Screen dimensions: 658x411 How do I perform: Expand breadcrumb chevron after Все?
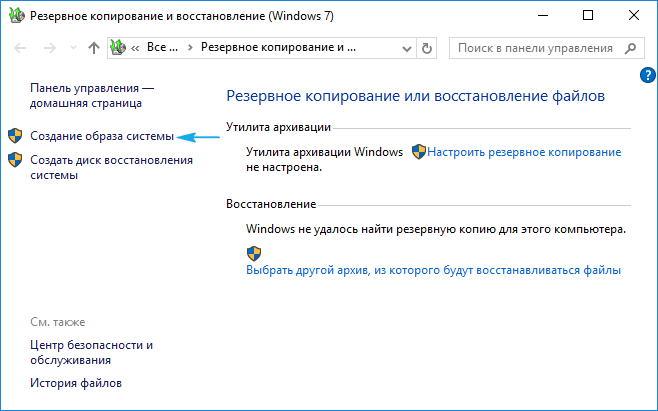[190, 47]
